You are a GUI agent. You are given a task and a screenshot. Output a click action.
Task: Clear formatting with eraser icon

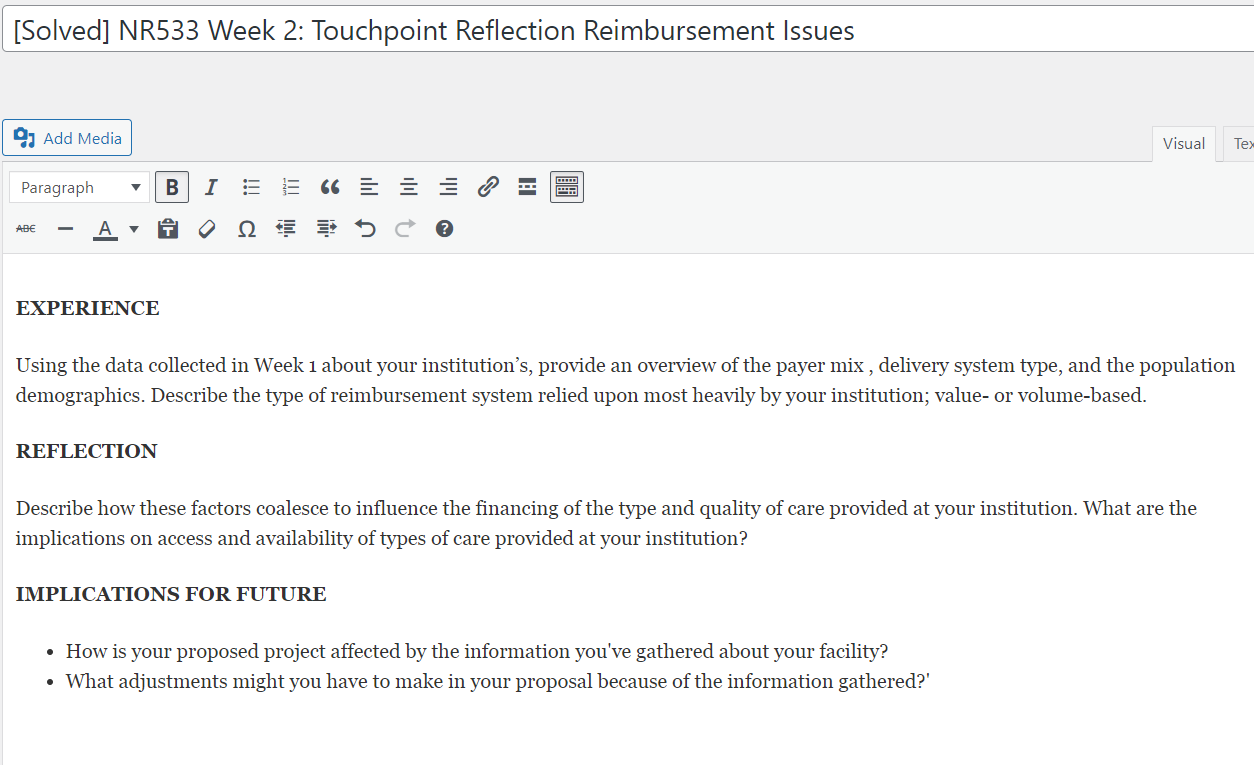(207, 229)
